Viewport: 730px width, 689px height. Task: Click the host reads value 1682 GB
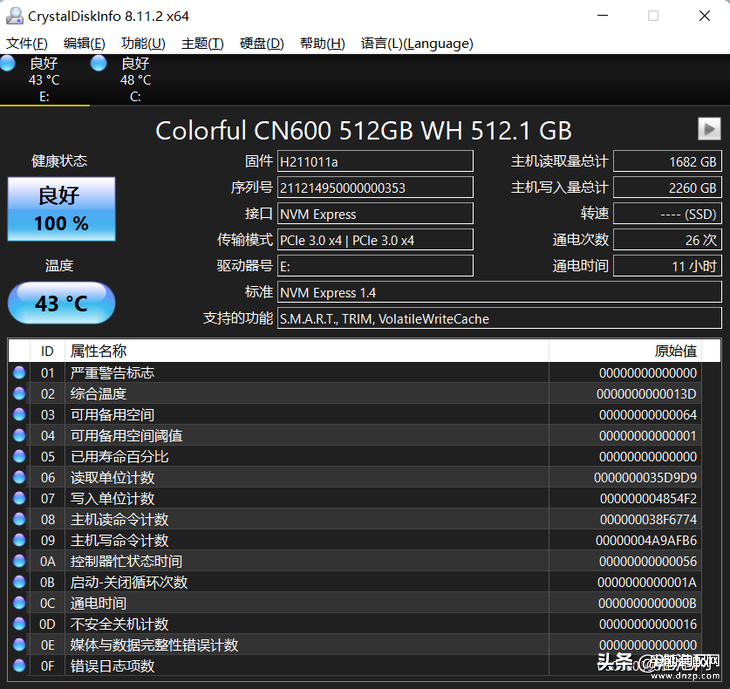tap(668, 162)
